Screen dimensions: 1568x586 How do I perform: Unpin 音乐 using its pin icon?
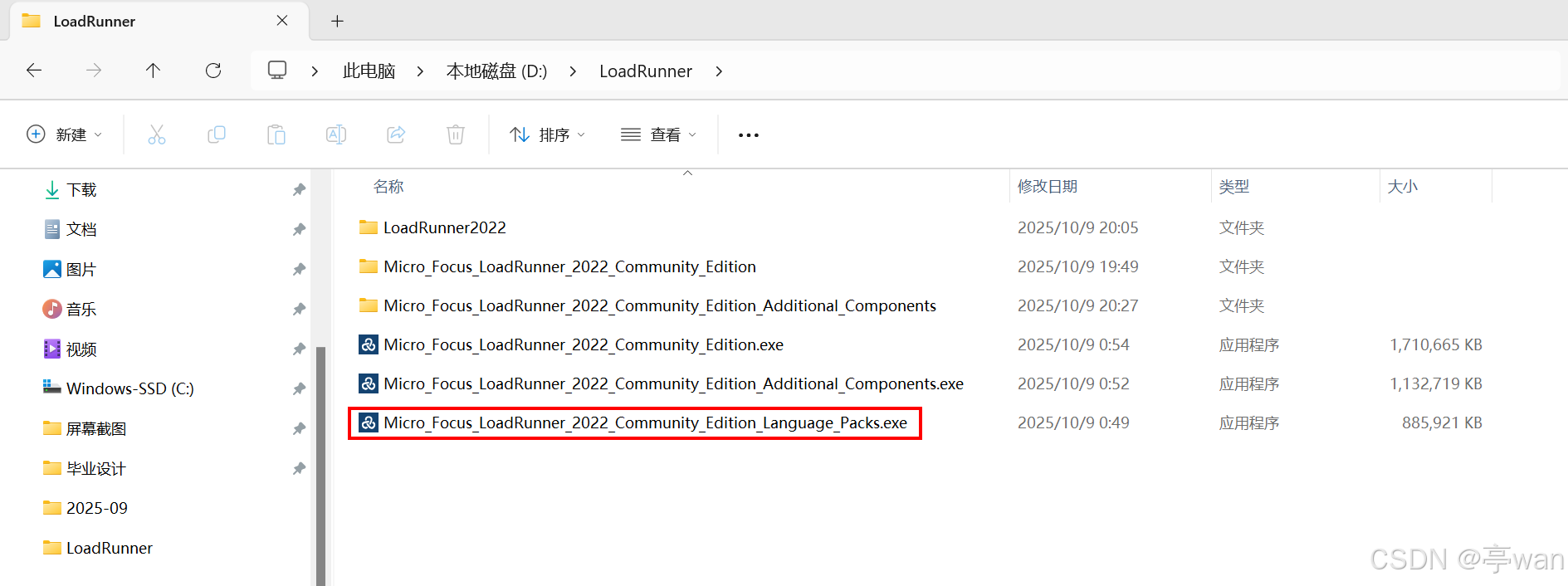(299, 310)
